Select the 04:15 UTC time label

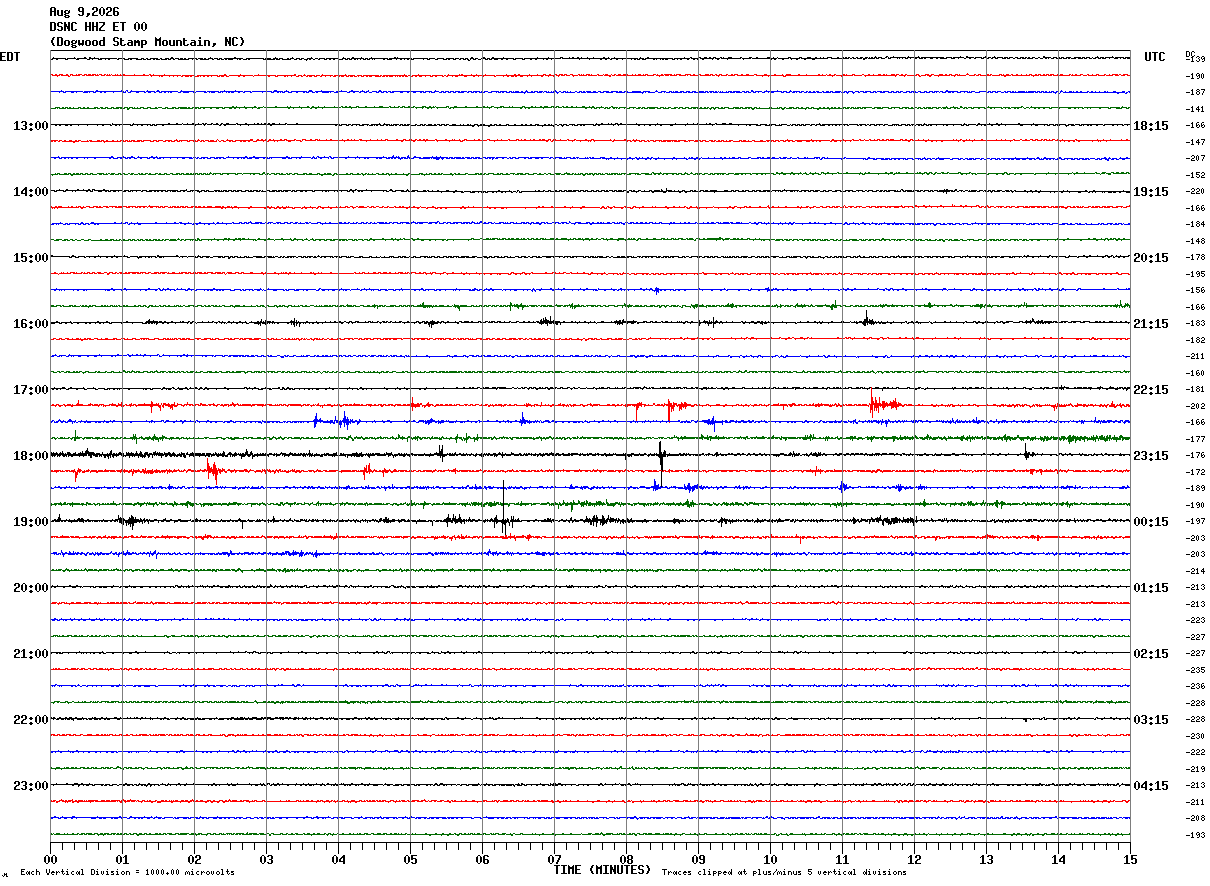[1151, 785]
